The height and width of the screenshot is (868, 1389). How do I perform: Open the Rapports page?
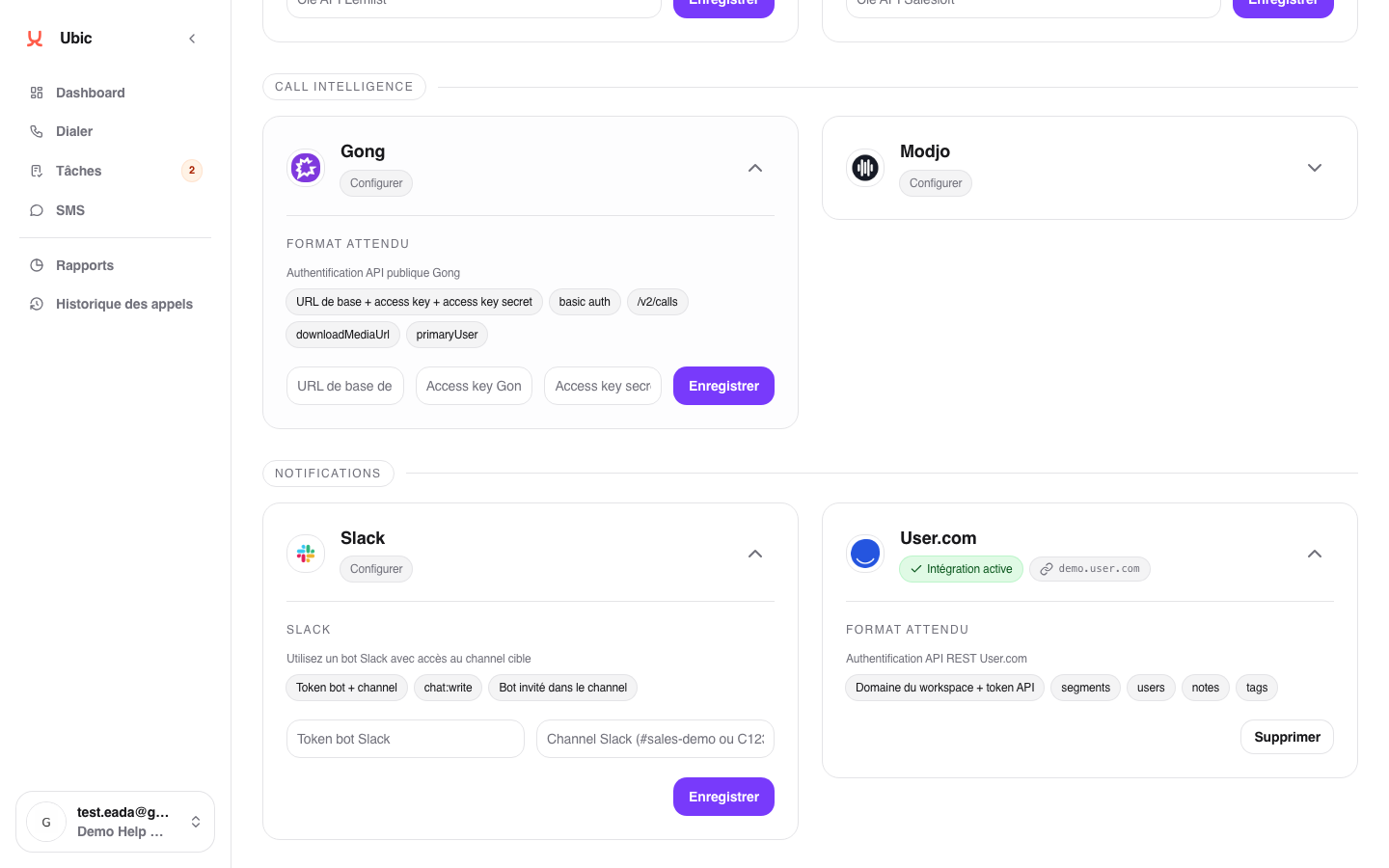(85, 265)
